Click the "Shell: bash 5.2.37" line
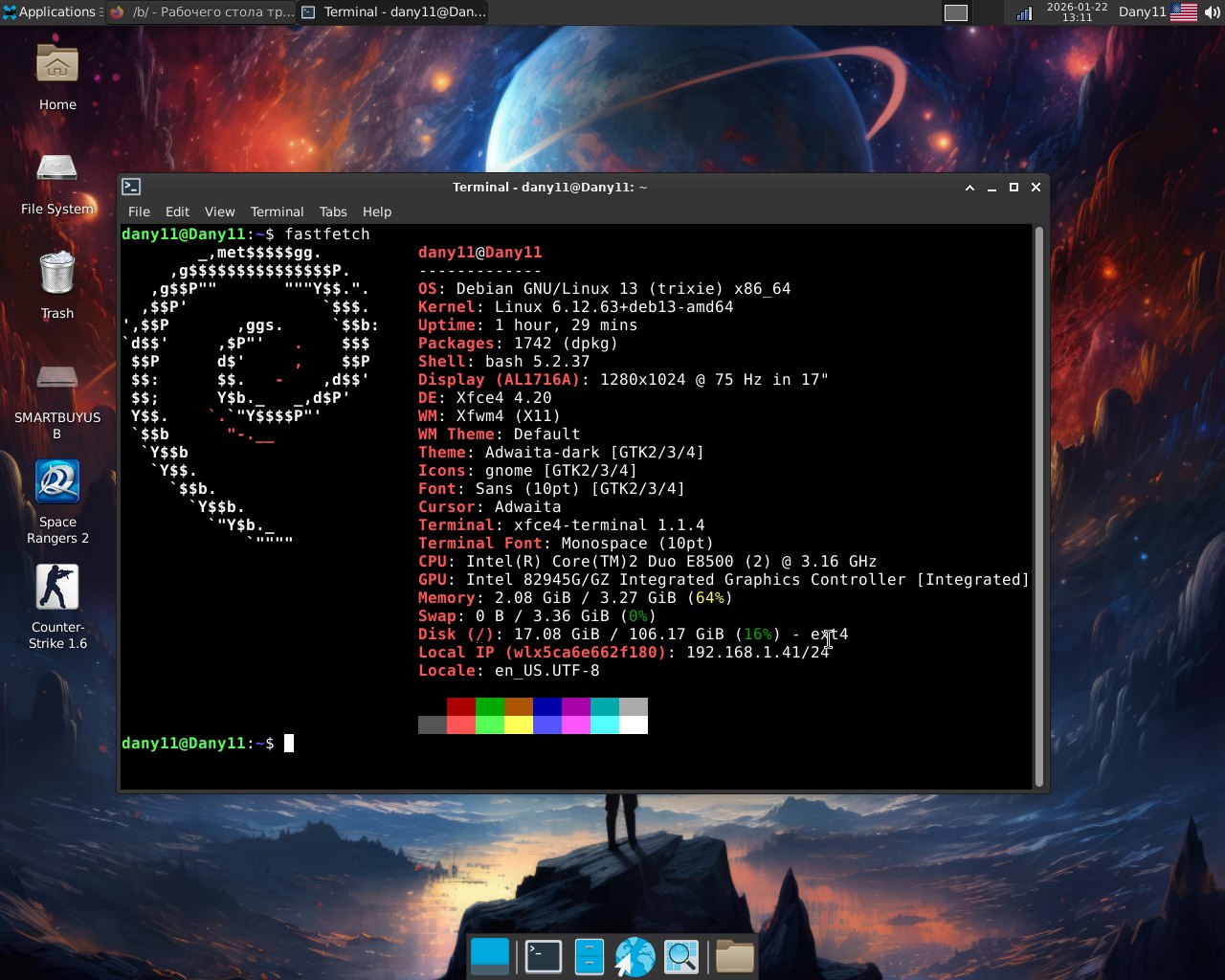 tap(504, 362)
